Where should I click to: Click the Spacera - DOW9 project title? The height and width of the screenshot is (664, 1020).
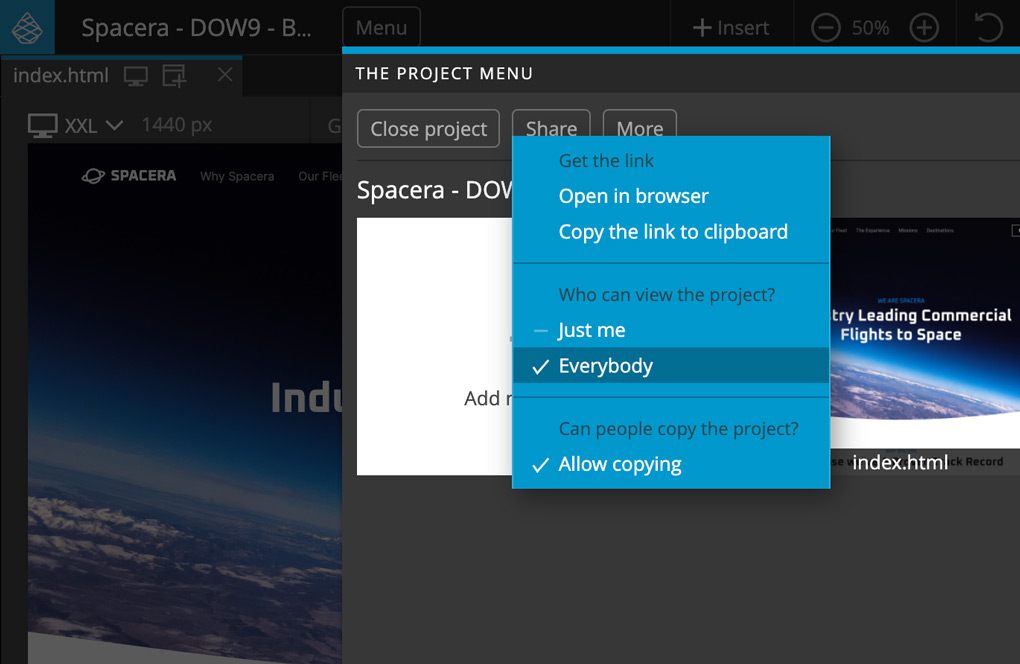tap(196, 28)
